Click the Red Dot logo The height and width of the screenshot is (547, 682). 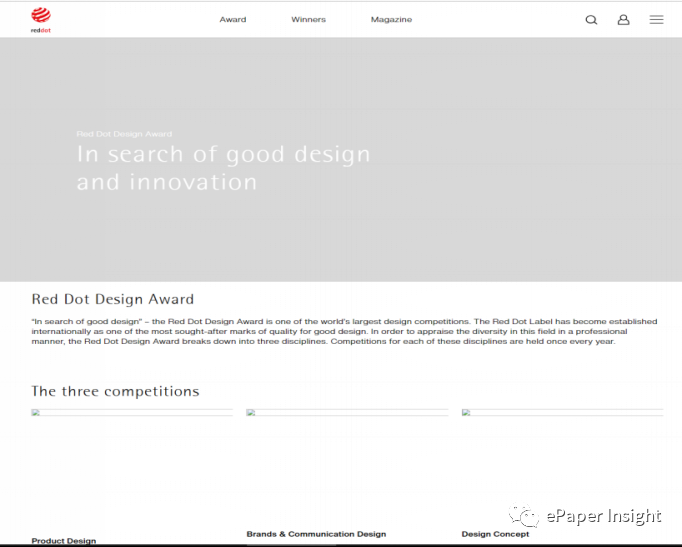[x=41, y=20]
